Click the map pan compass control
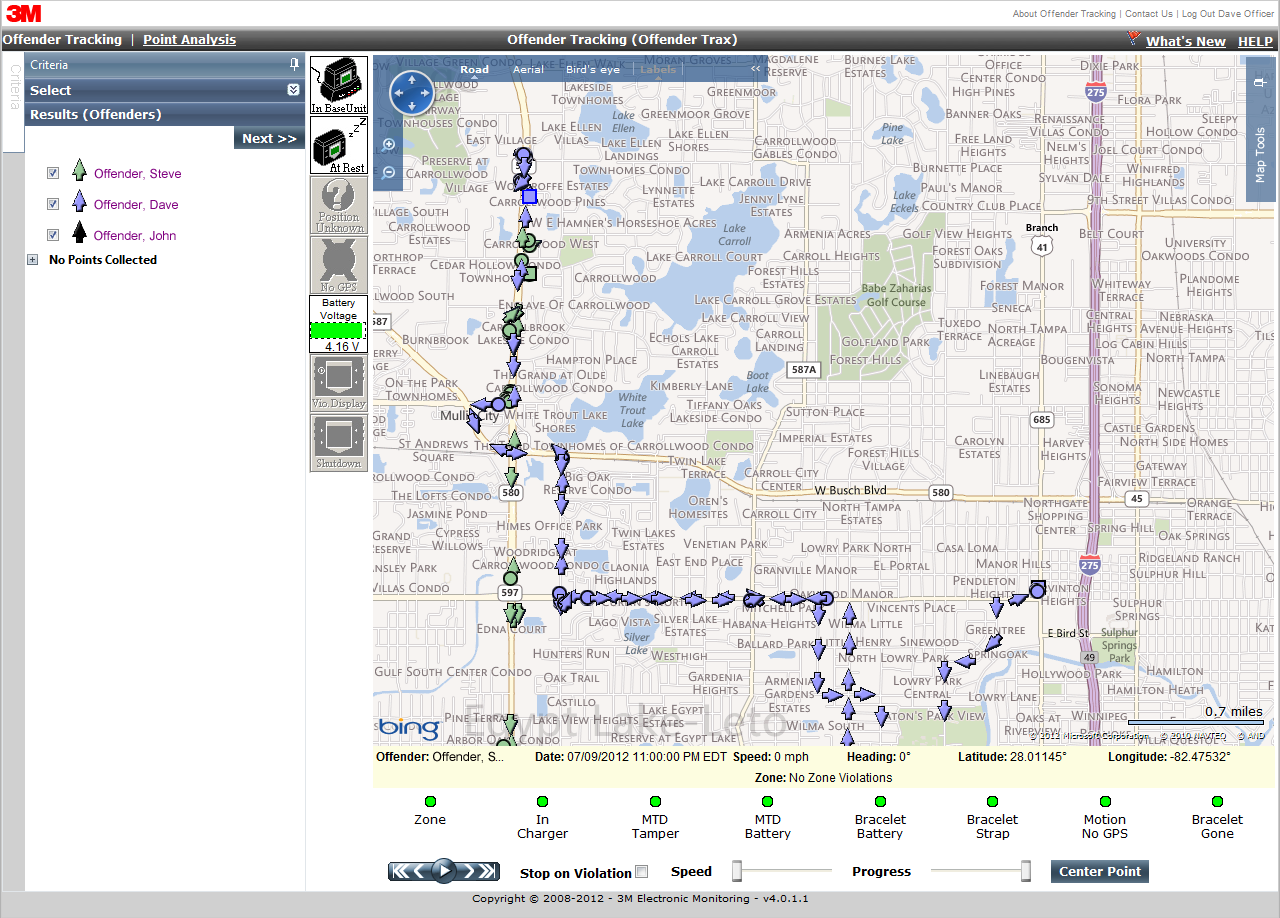This screenshot has width=1280, height=918. click(x=411, y=93)
